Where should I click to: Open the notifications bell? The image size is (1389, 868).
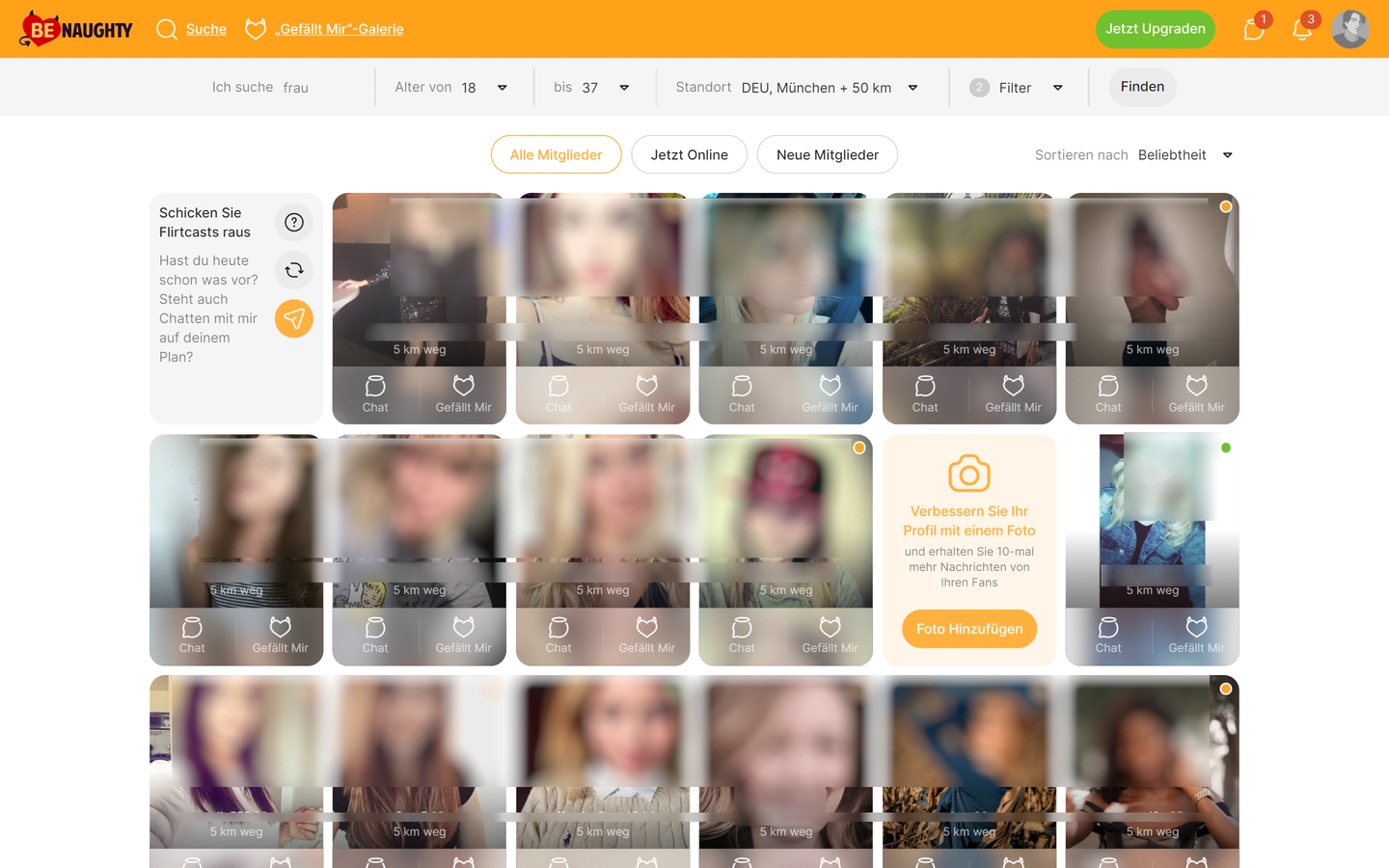tap(1301, 30)
